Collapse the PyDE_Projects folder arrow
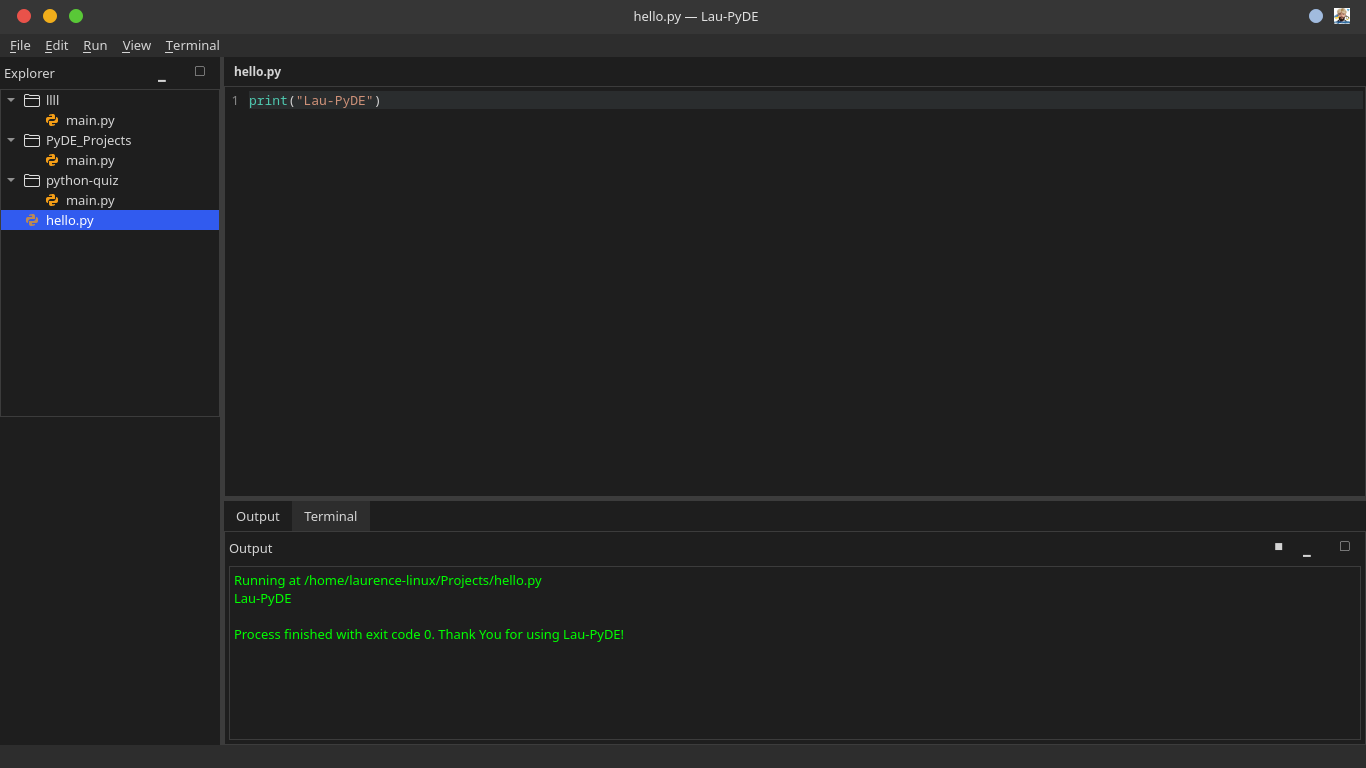Image resolution: width=1366 pixels, height=768 pixels. point(11,140)
